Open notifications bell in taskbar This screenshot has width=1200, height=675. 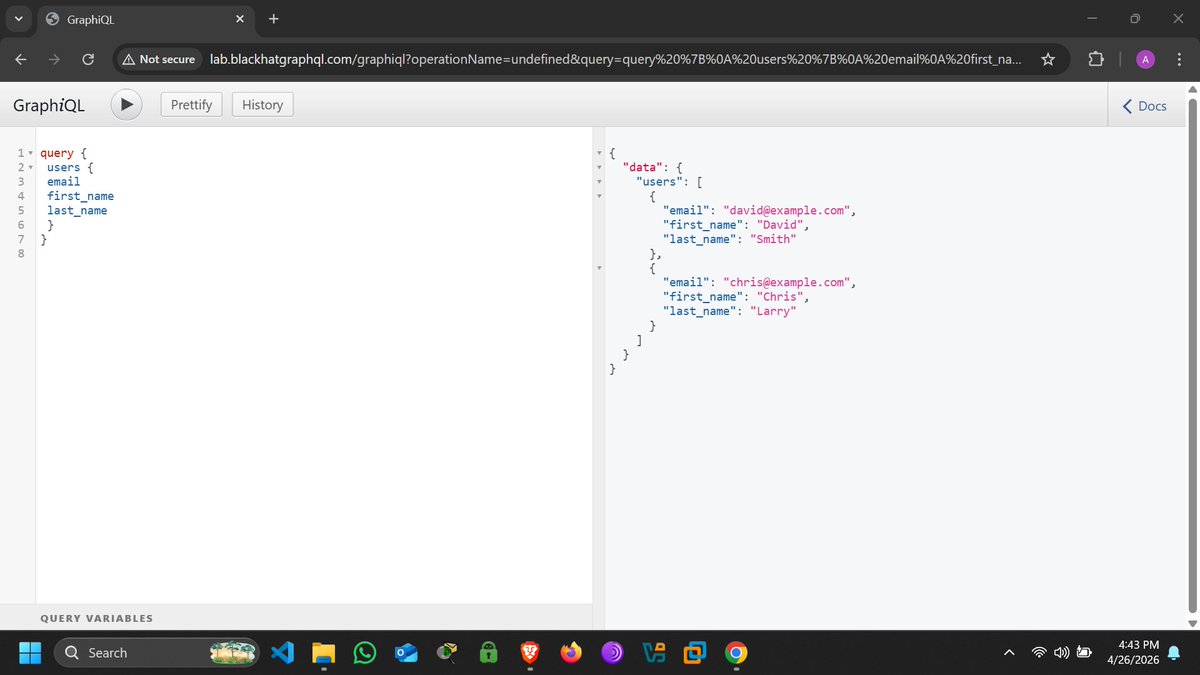tap(1174, 653)
